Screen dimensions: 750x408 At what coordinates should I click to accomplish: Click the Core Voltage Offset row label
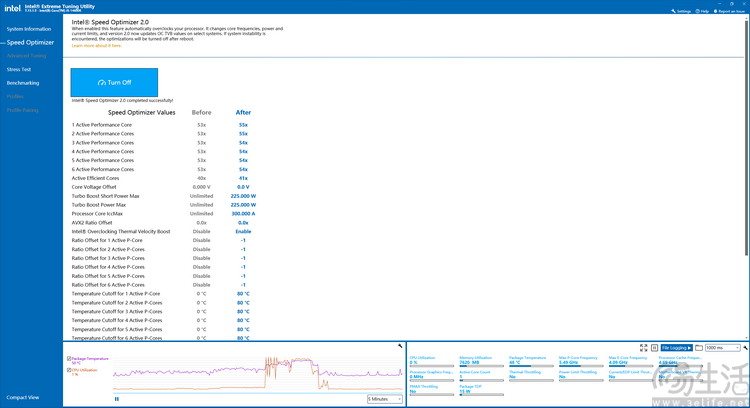[x=94, y=187]
